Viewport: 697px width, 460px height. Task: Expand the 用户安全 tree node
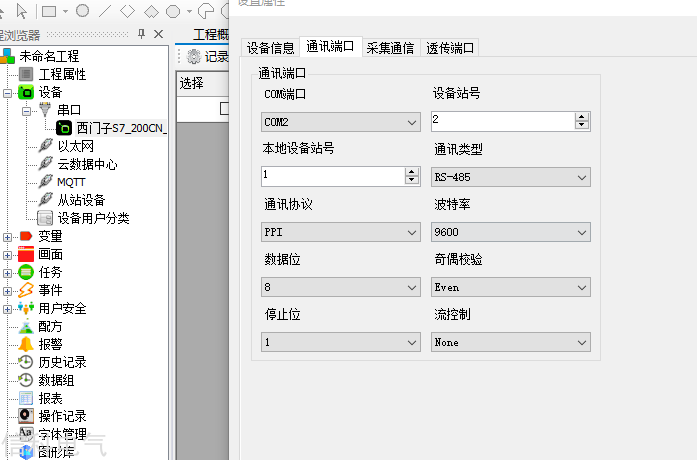7,309
